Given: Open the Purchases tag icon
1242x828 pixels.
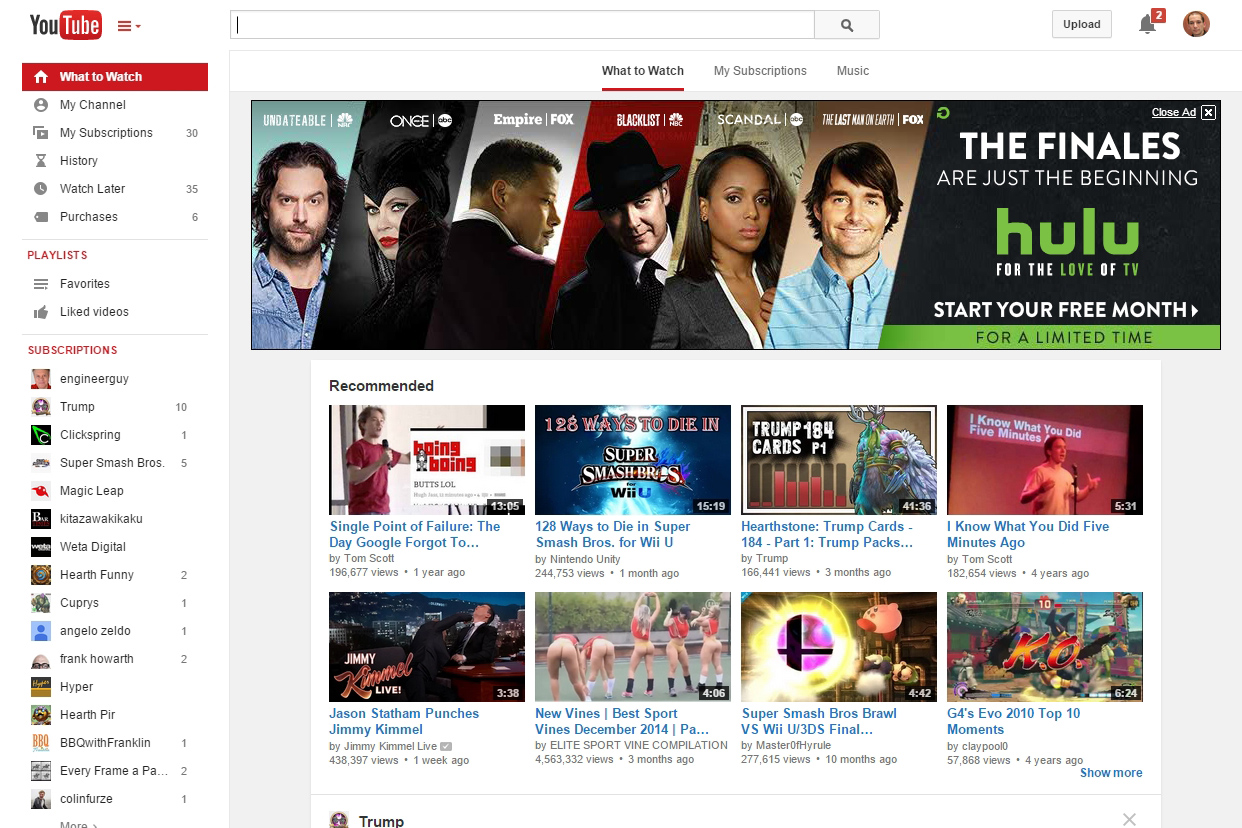Looking at the screenshot, I should click(x=41, y=216).
